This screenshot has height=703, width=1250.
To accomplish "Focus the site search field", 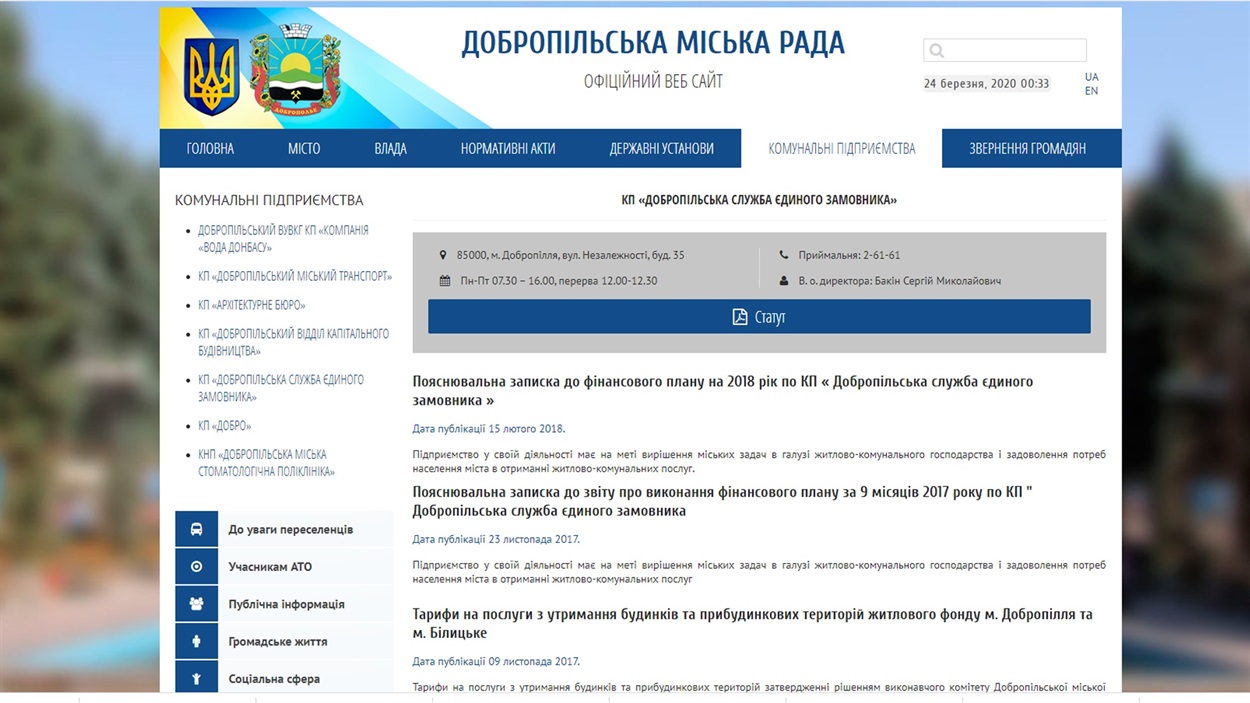I will [1005, 50].
